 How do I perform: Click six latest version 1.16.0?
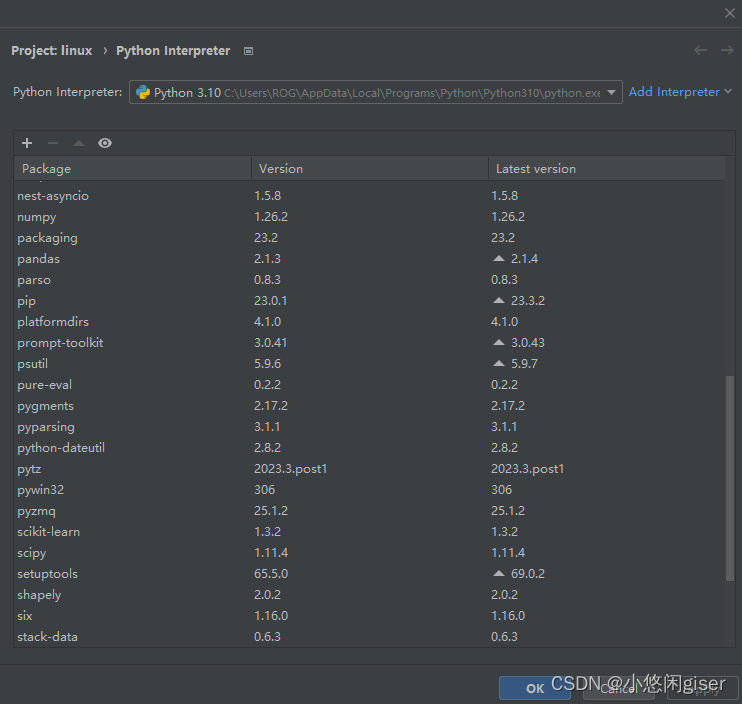tap(508, 616)
